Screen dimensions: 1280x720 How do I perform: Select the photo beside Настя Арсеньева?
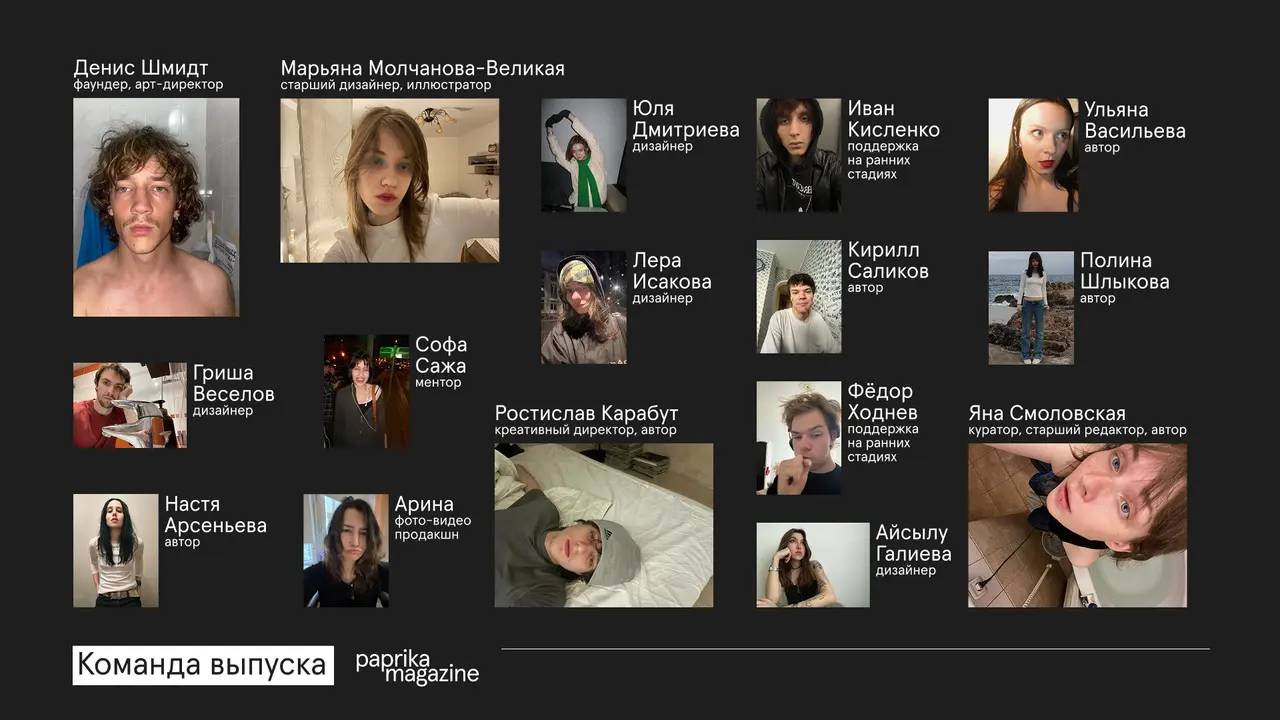point(116,551)
